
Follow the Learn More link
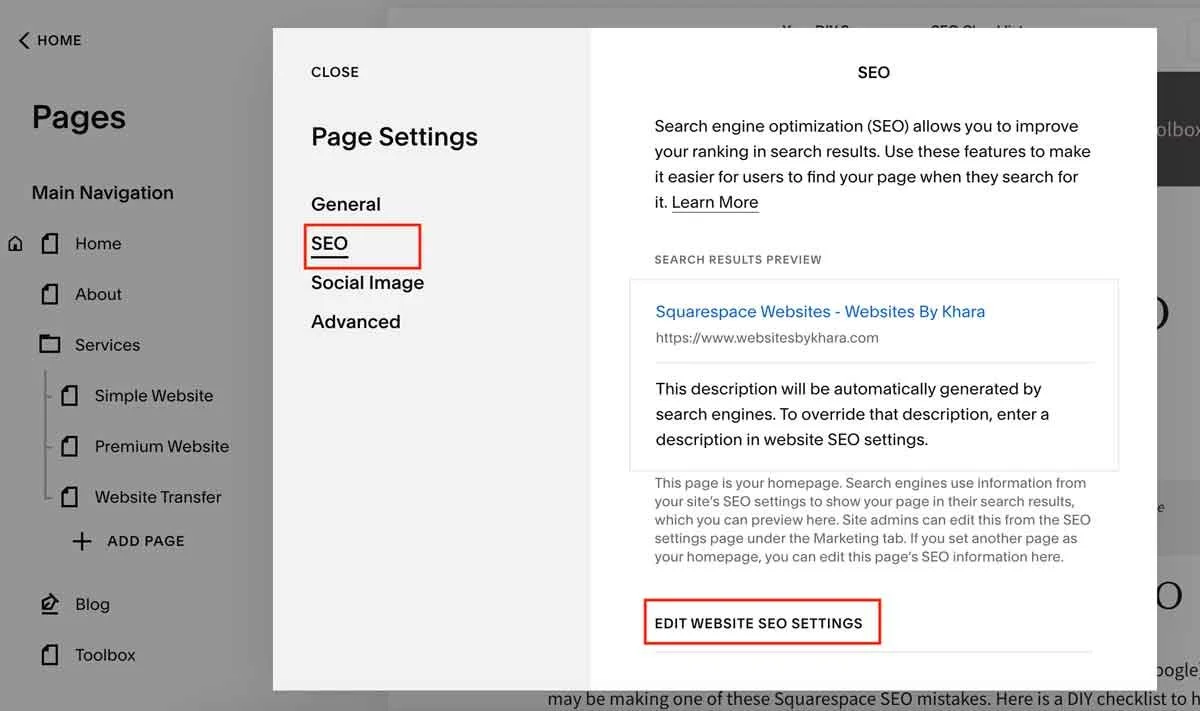click(x=715, y=202)
